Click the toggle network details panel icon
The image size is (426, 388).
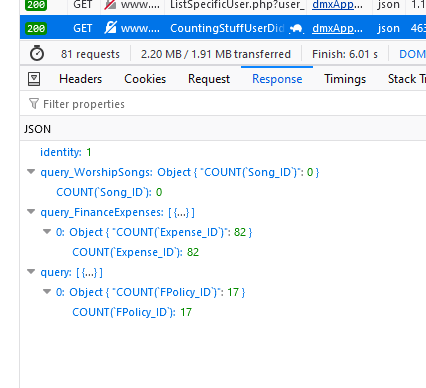[34, 79]
